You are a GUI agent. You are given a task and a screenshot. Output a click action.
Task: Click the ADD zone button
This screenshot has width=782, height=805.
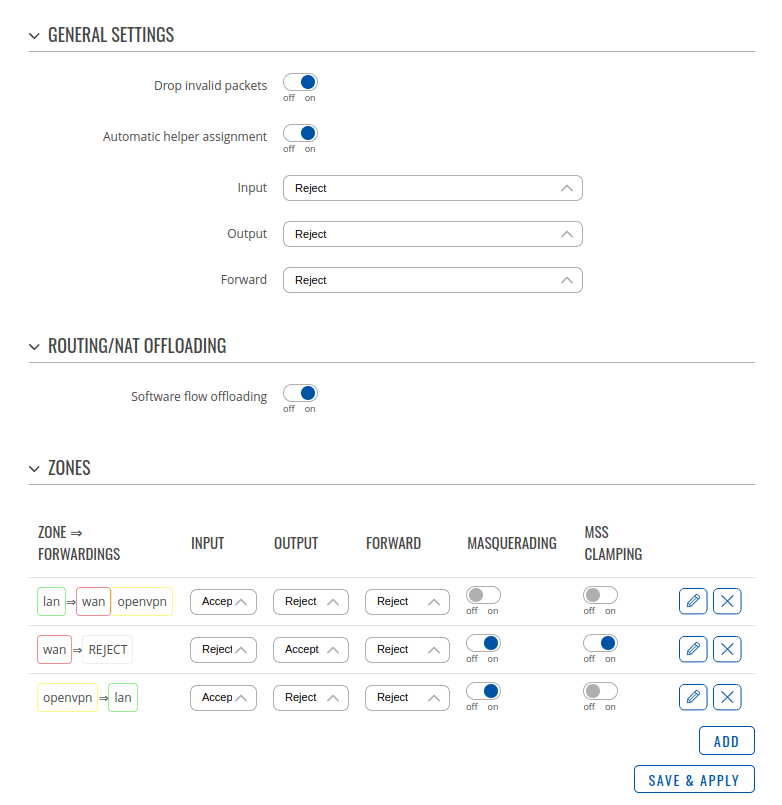point(727,741)
